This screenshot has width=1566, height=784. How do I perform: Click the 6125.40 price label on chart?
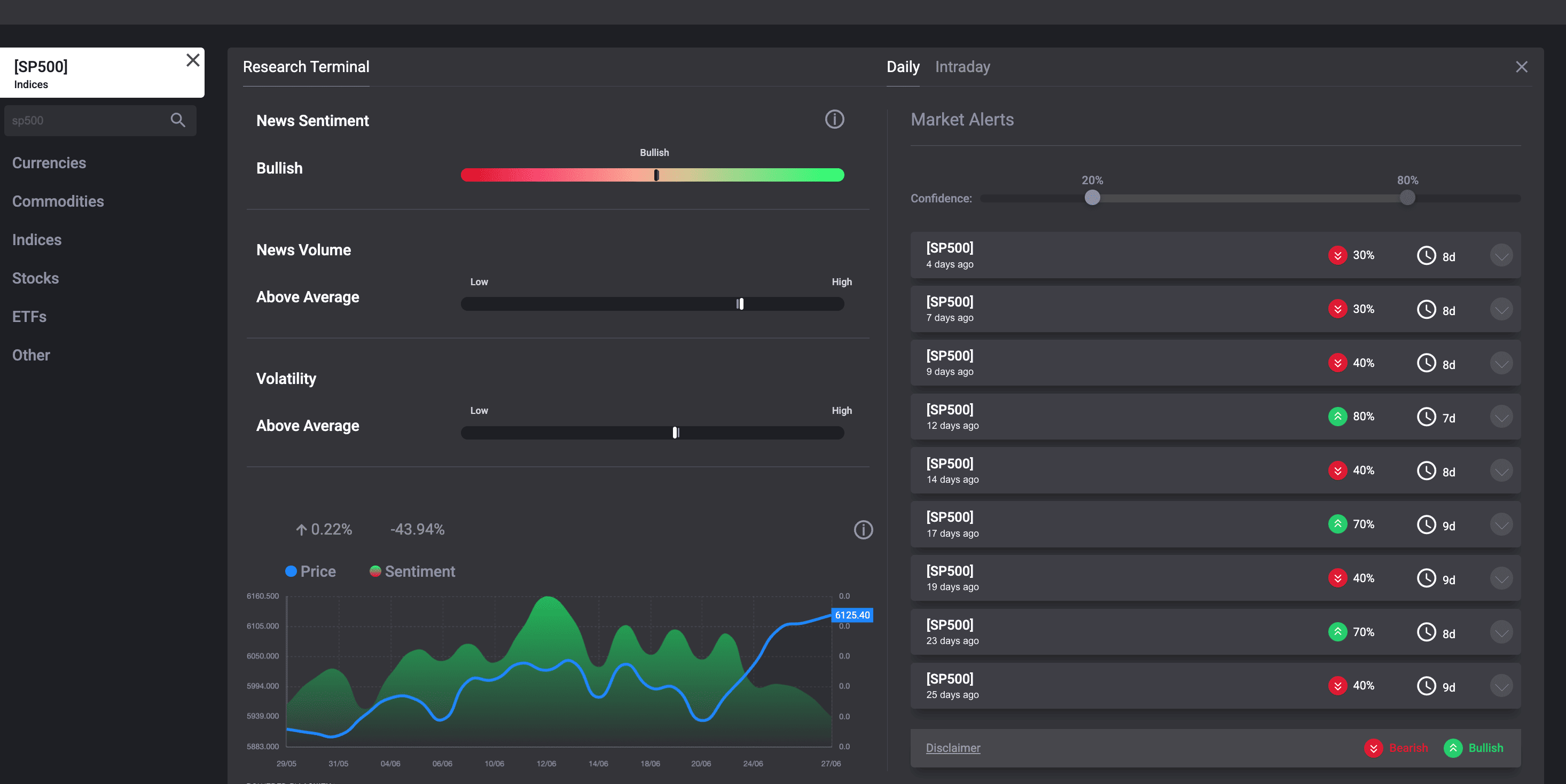tap(852, 615)
